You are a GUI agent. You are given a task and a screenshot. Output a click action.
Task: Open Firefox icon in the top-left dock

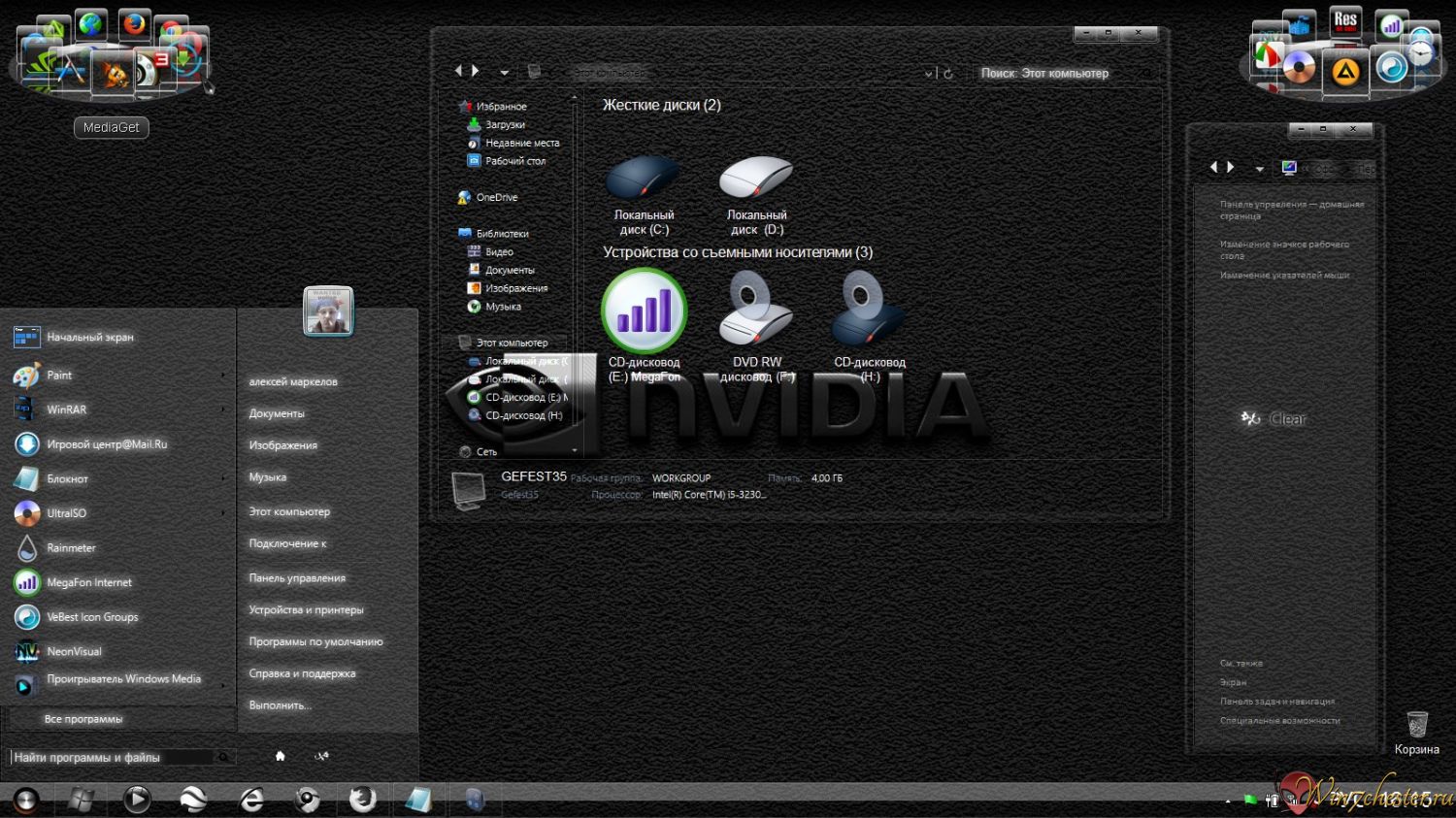click(134, 23)
